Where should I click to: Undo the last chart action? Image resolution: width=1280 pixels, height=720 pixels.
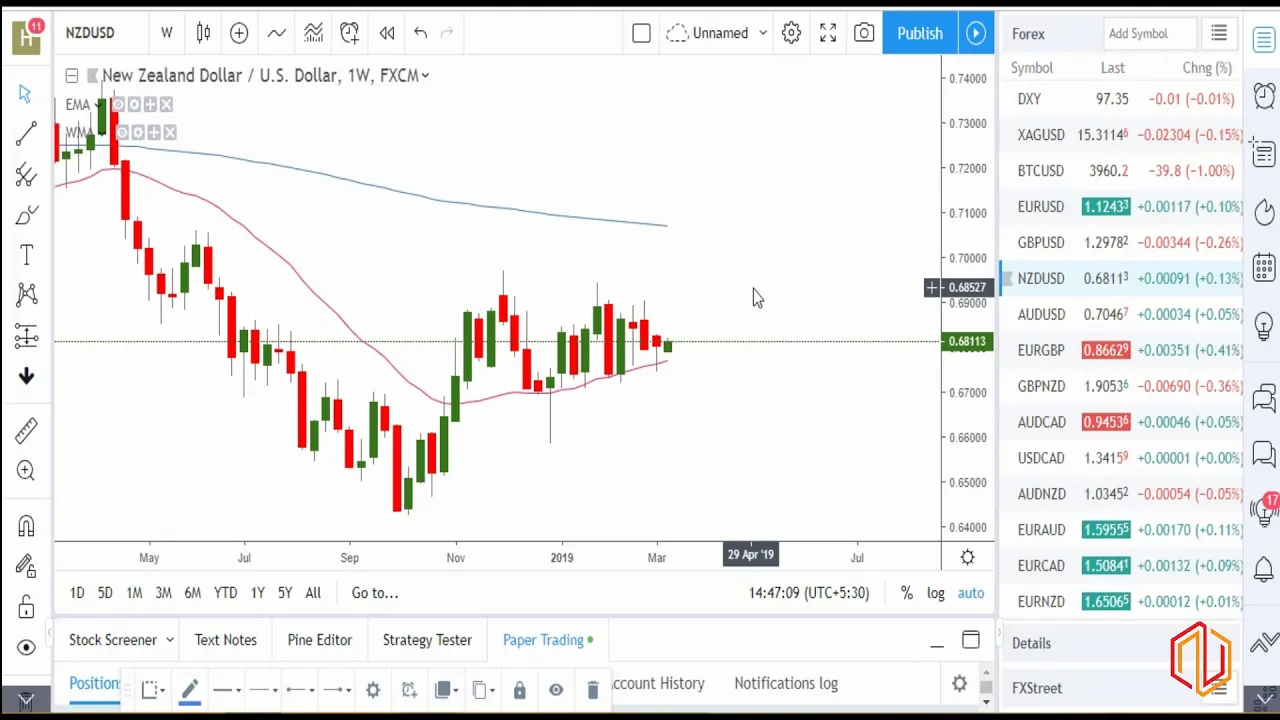click(x=420, y=33)
